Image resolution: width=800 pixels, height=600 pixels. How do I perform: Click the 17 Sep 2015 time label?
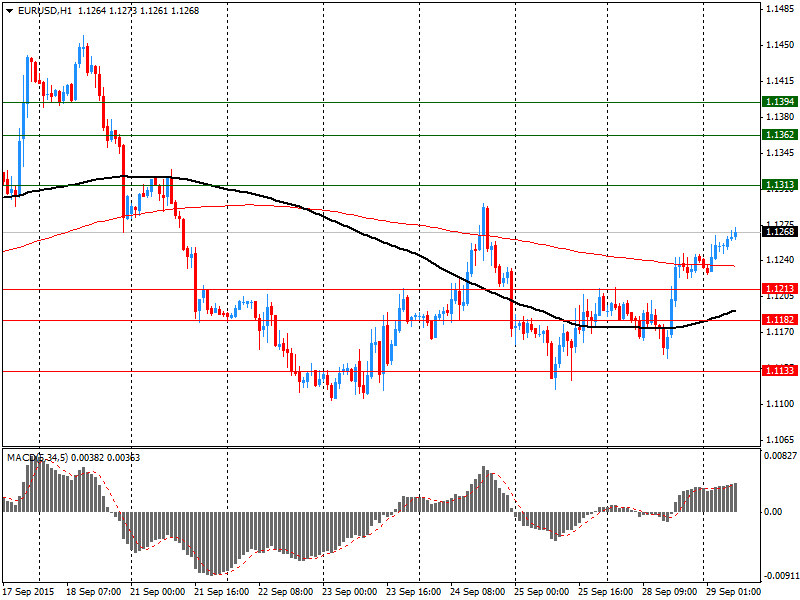[29, 592]
